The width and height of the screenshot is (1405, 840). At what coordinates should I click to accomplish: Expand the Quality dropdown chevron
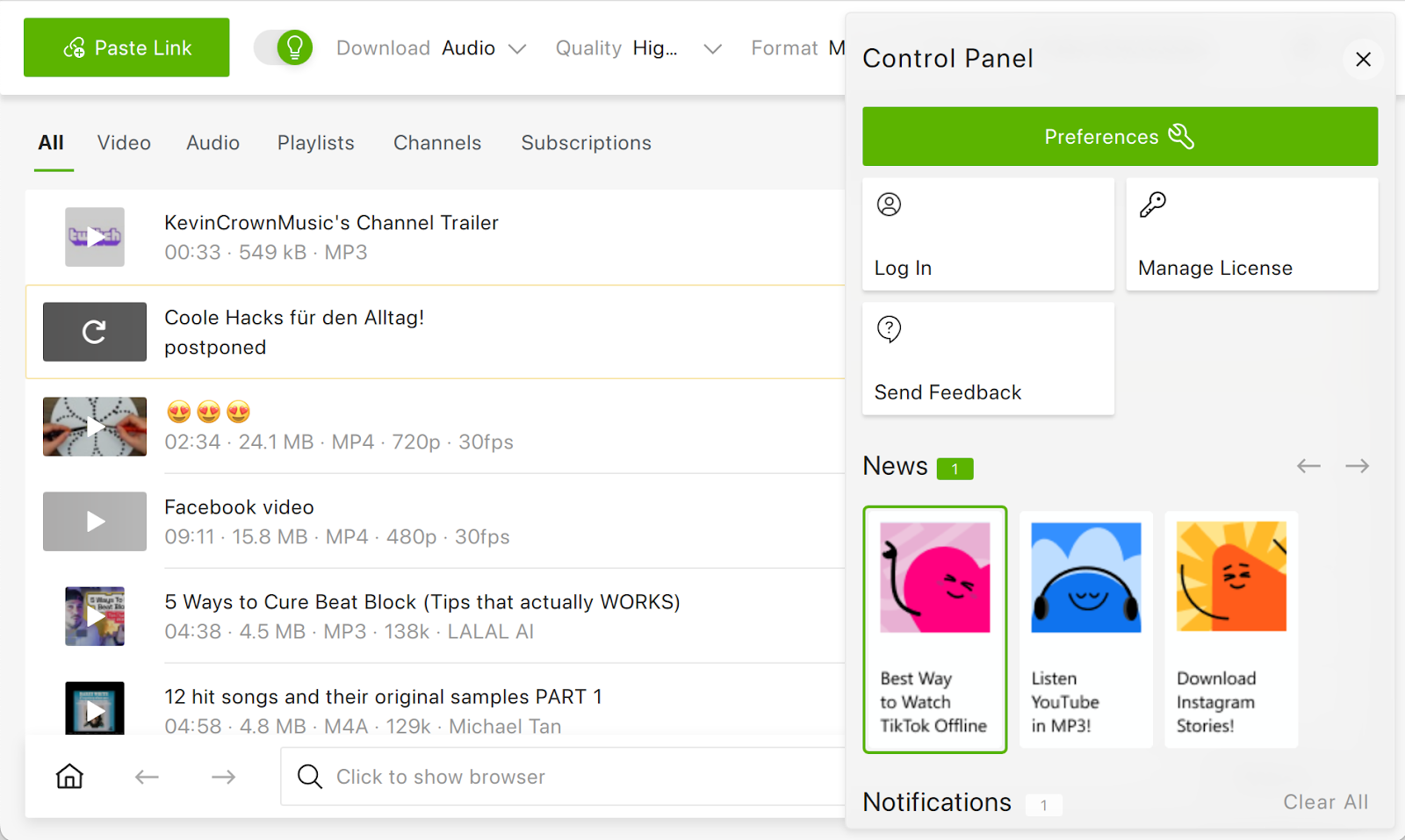click(712, 49)
